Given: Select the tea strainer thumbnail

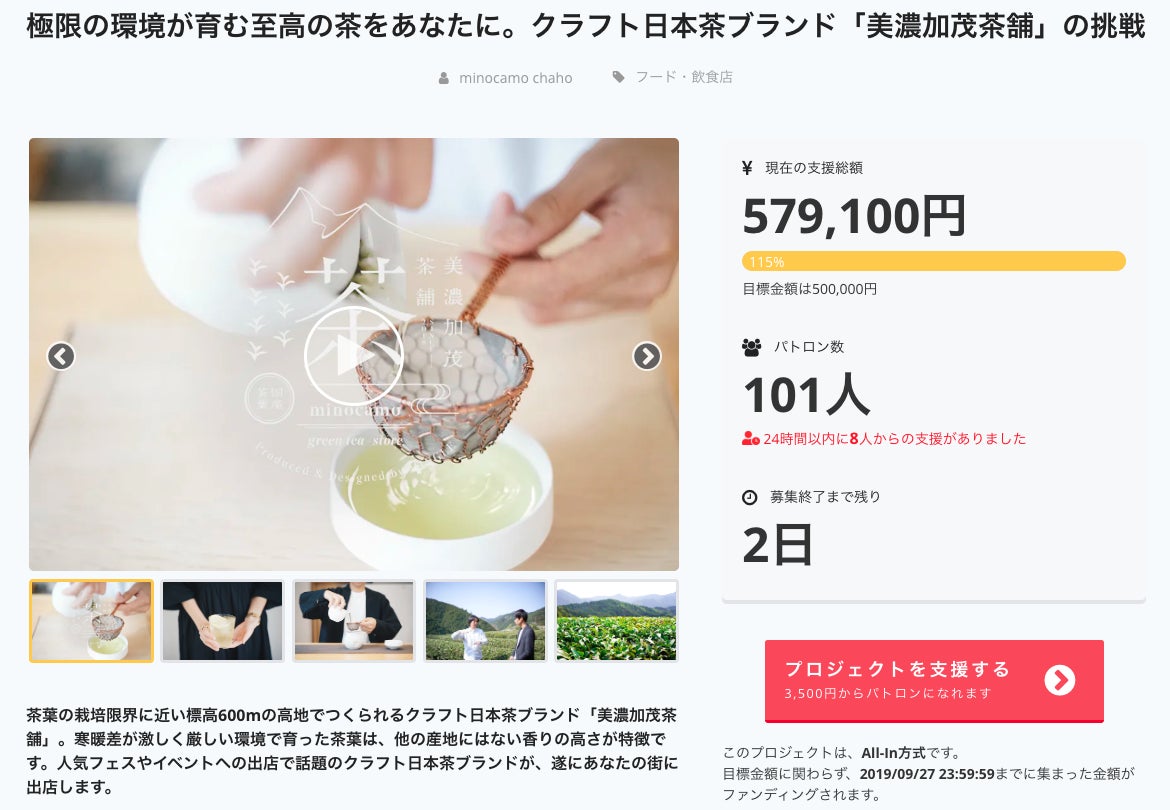Looking at the screenshot, I should click(x=91, y=621).
